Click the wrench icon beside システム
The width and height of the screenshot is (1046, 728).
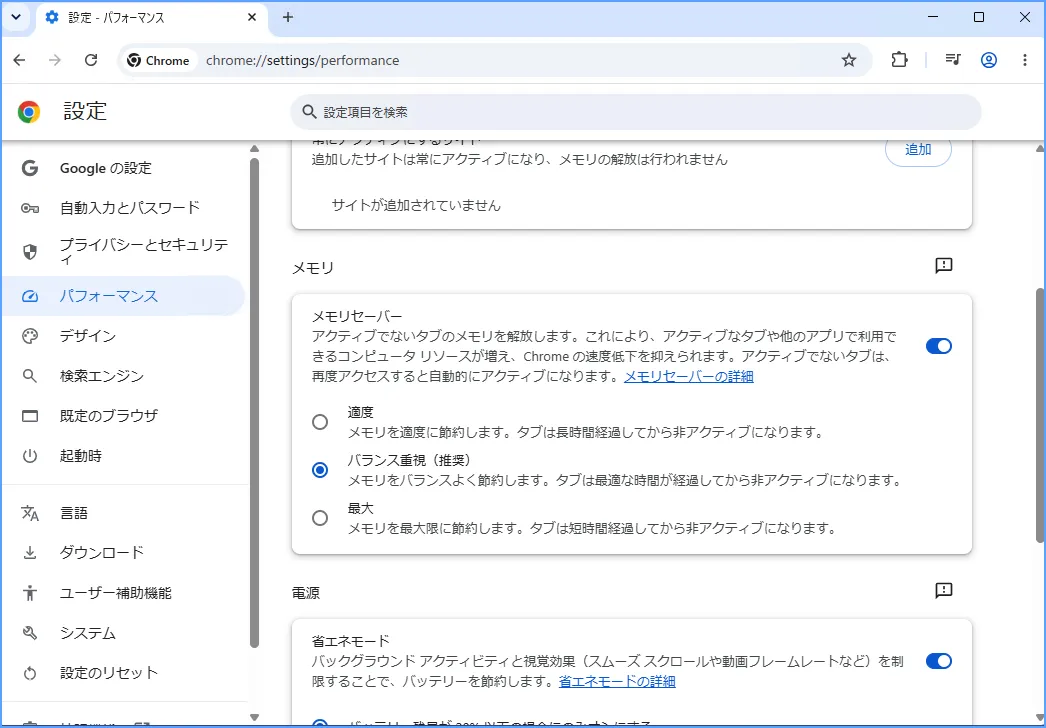click(x=30, y=633)
